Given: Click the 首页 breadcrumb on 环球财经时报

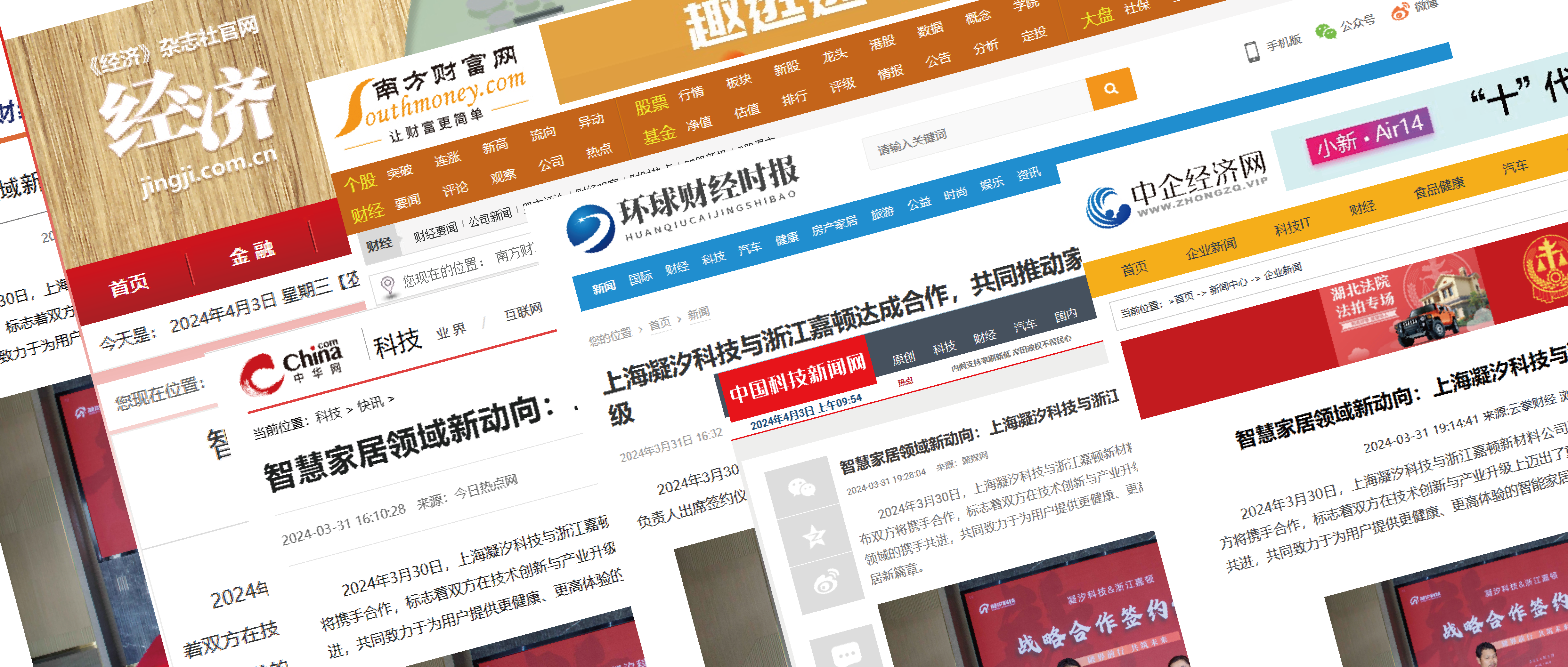Looking at the screenshot, I should (x=659, y=324).
